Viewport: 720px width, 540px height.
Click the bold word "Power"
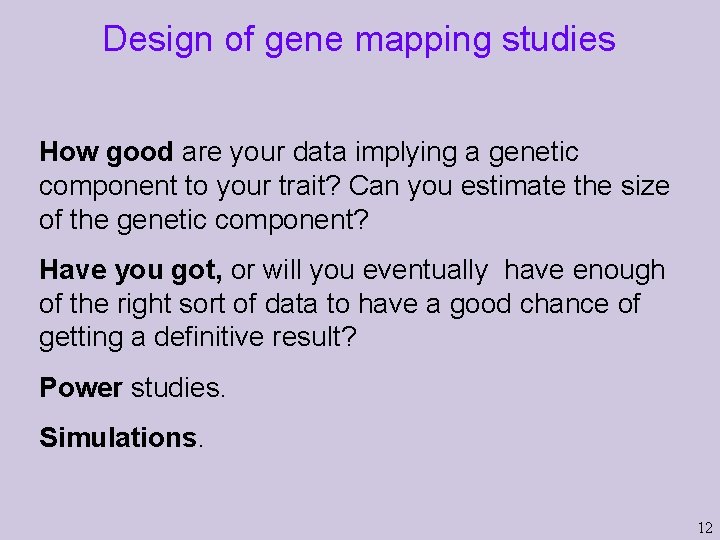(81, 387)
